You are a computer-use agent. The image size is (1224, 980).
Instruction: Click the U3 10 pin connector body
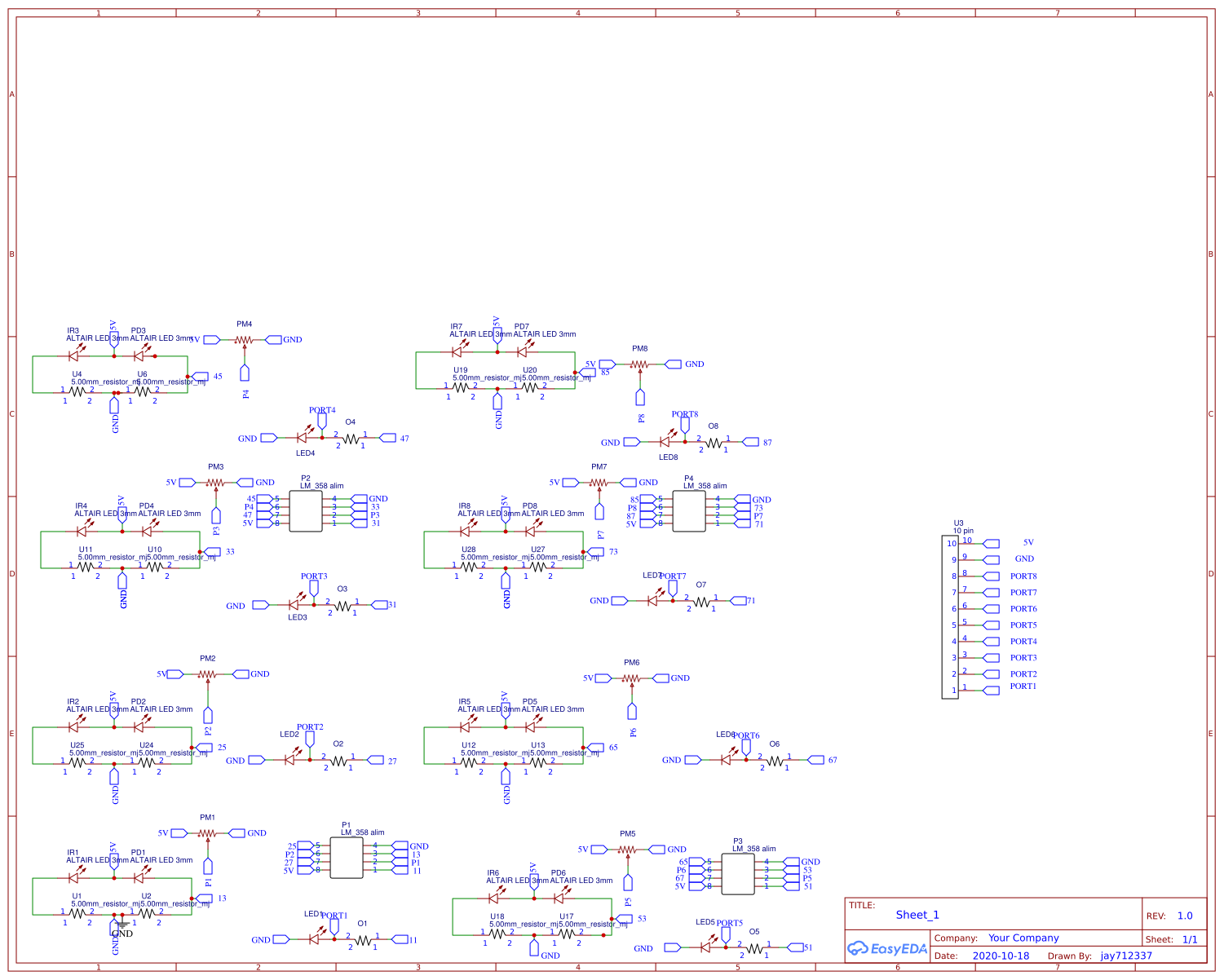coord(950,617)
